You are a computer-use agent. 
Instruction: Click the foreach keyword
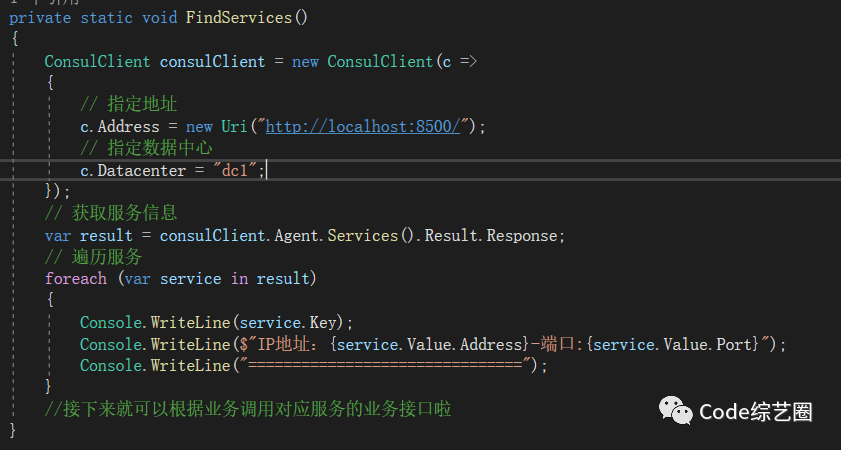[75, 278]
